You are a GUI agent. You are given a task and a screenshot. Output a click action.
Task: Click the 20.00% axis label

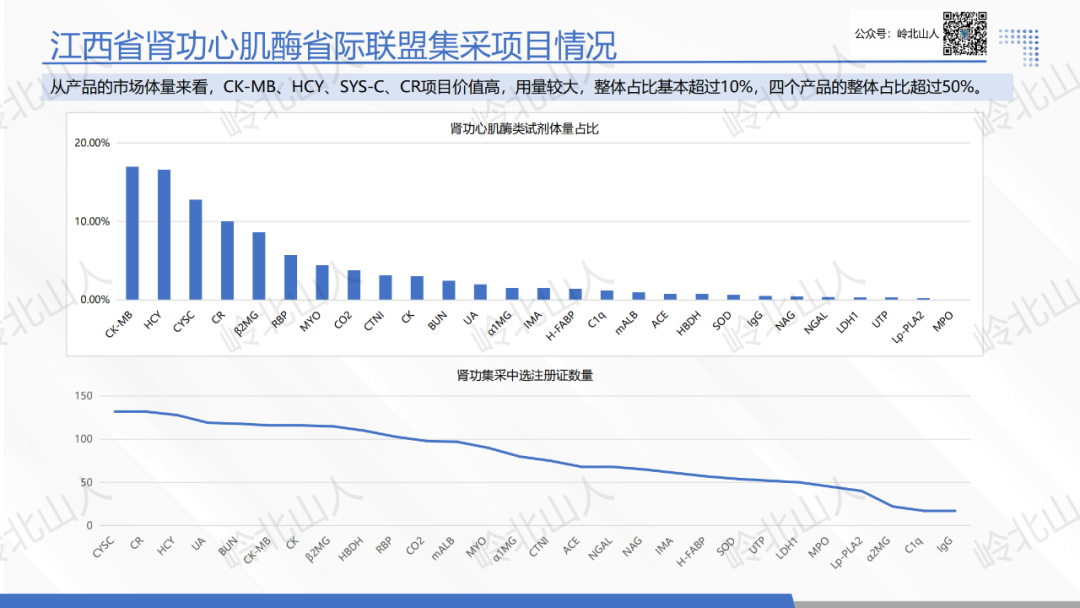pos(92,143)
